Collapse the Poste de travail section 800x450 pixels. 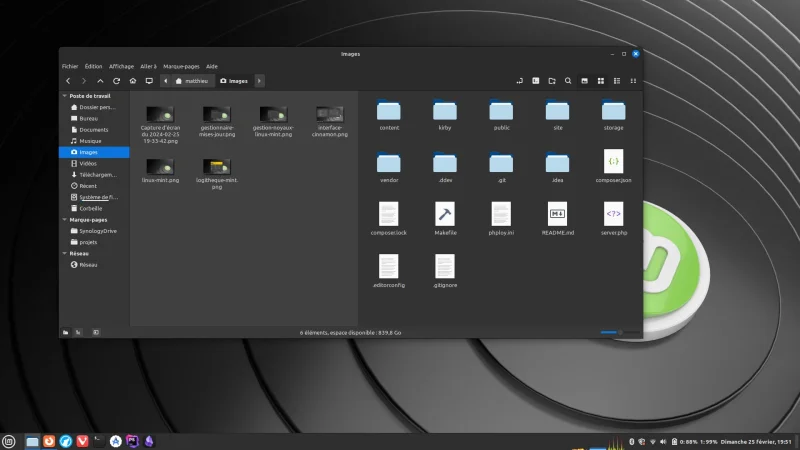pos(65,96)
